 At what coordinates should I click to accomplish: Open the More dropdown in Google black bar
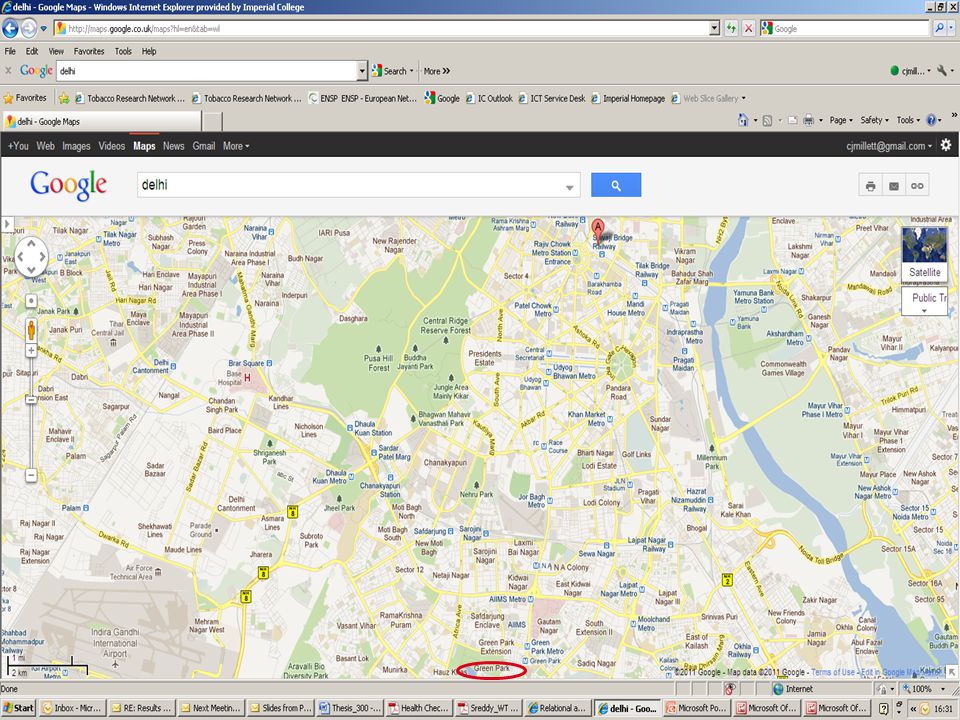click(236, 146)
